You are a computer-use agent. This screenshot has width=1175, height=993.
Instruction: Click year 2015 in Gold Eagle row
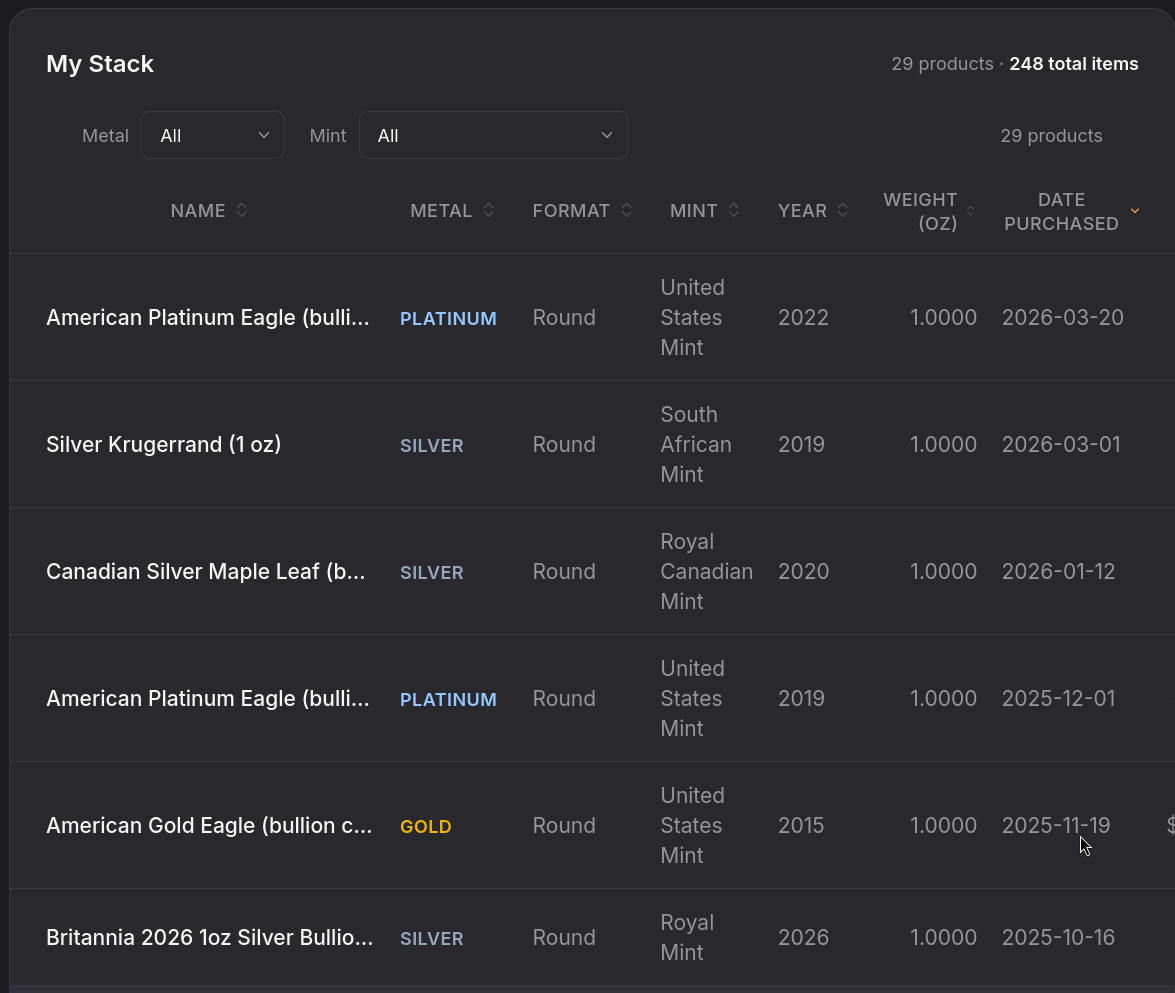801,825
